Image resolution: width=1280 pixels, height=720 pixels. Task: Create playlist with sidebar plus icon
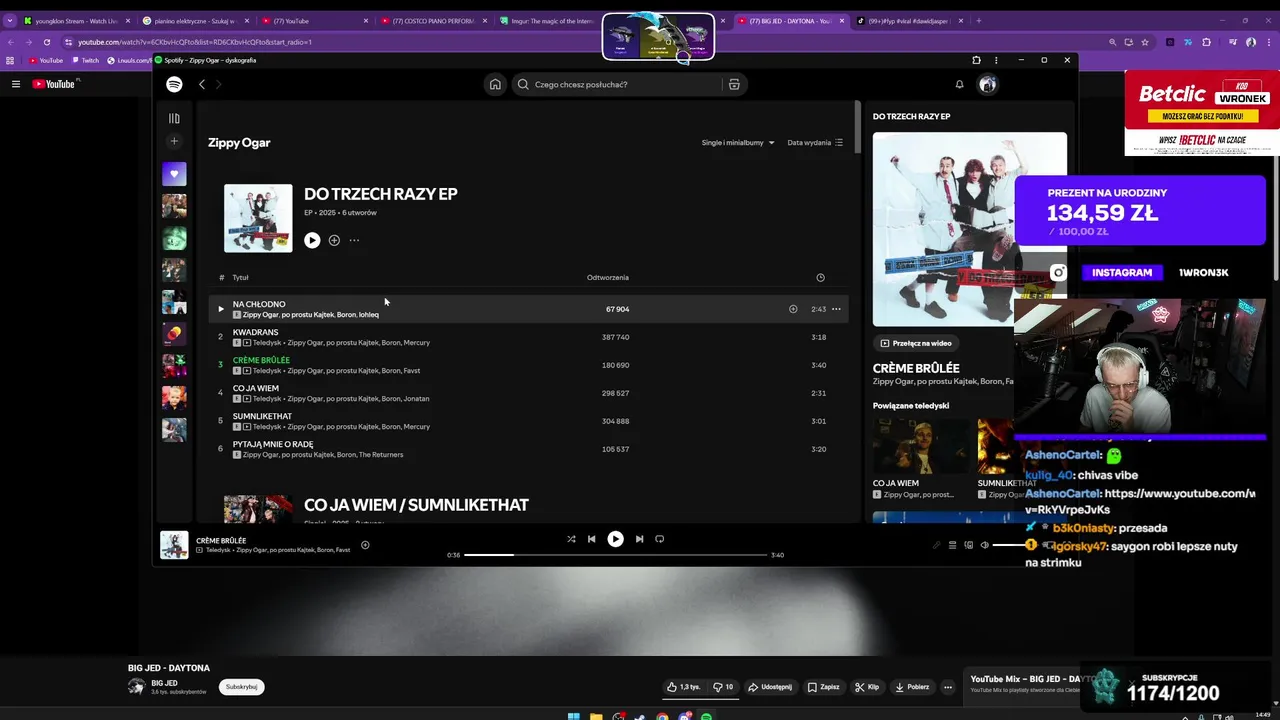[x=174, y=141]
